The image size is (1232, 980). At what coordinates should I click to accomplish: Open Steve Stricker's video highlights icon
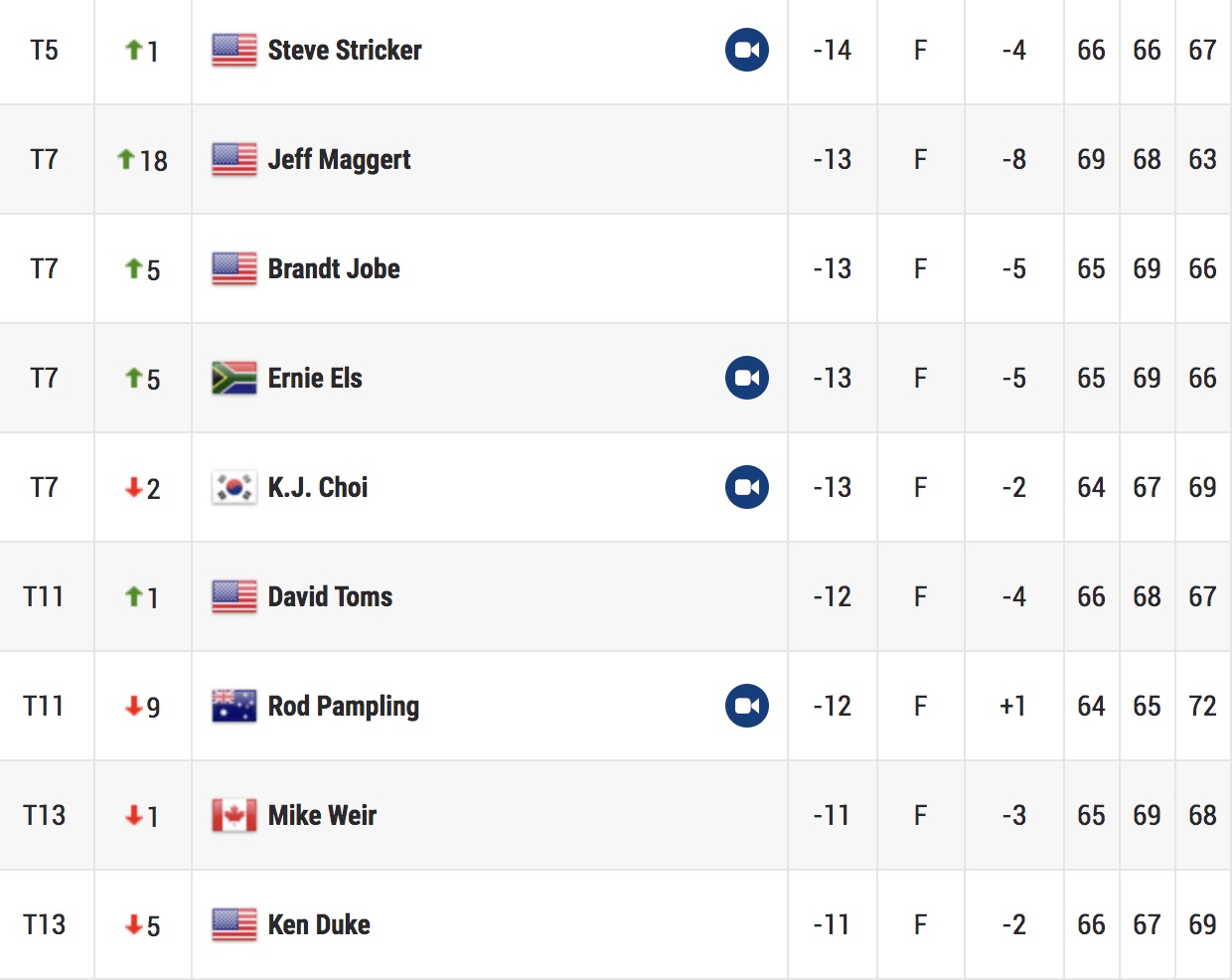click(747, 50)
